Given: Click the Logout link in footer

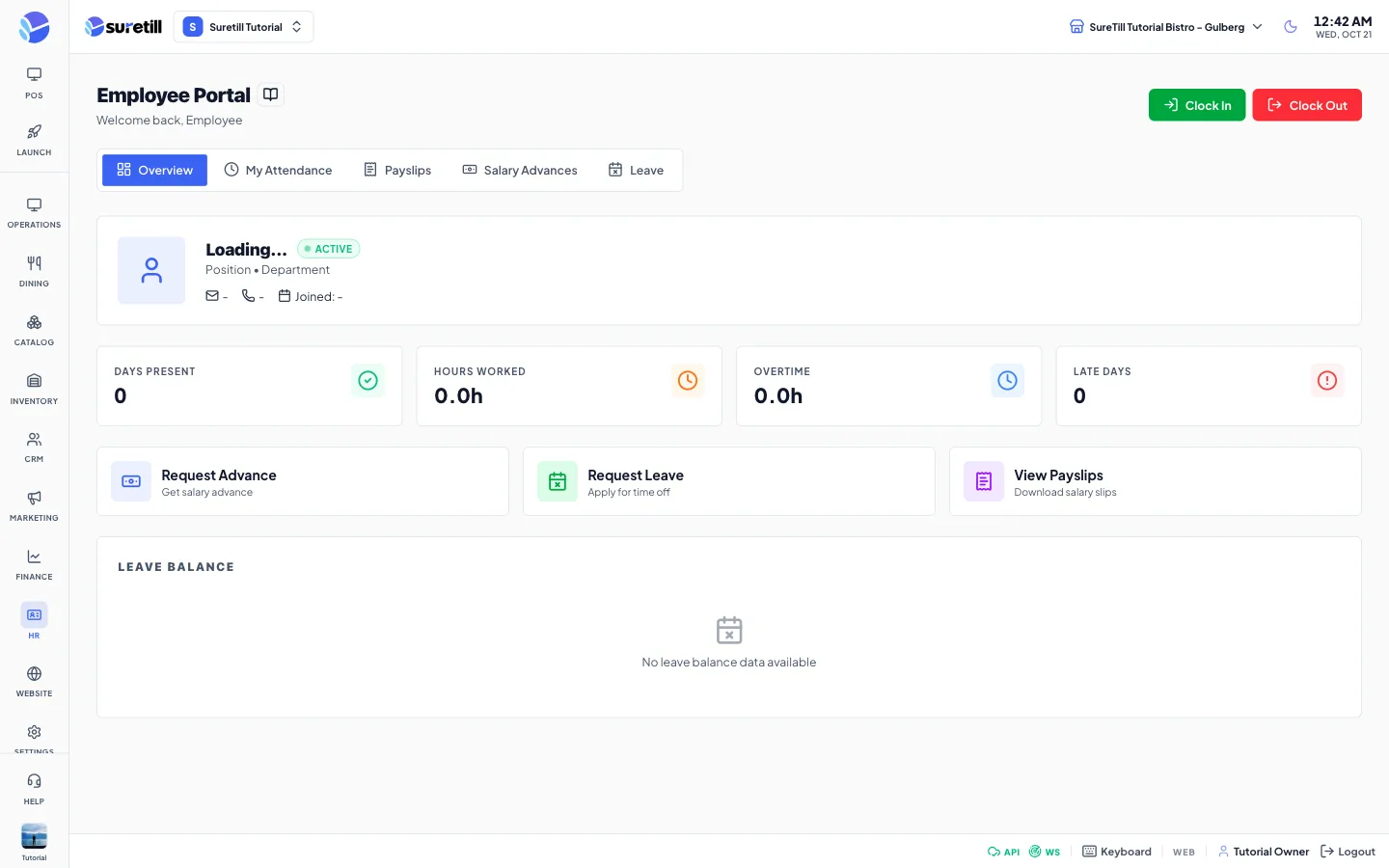Looking at the screenshot, I should (x=1348, y=852).
